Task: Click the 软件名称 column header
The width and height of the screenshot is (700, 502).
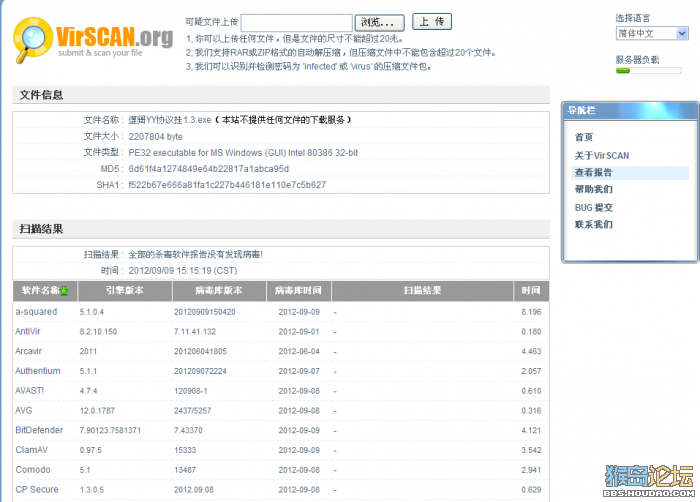Action: [x=45, y=291]
